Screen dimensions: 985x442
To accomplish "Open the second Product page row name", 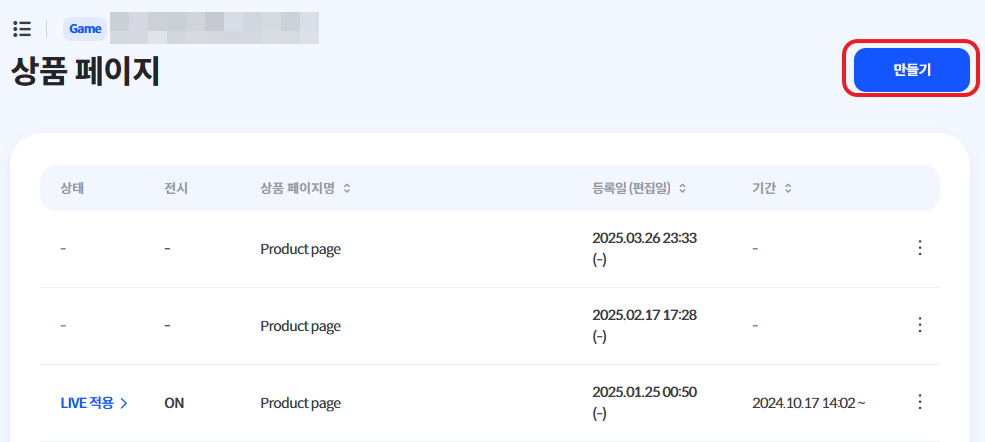I will [x=300, y=326].
